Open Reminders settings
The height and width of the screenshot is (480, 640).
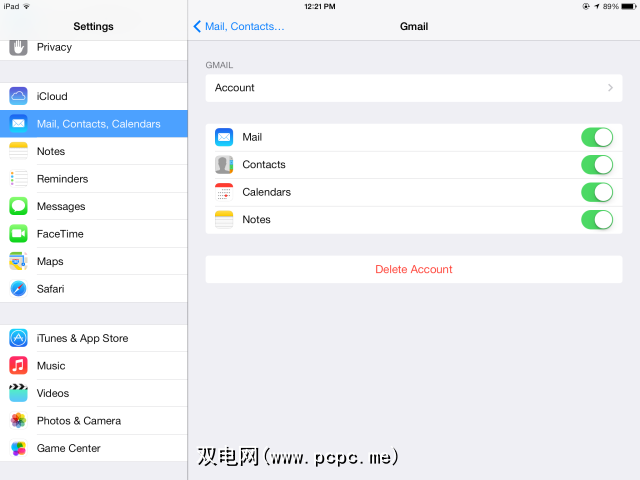pos(93,179)
